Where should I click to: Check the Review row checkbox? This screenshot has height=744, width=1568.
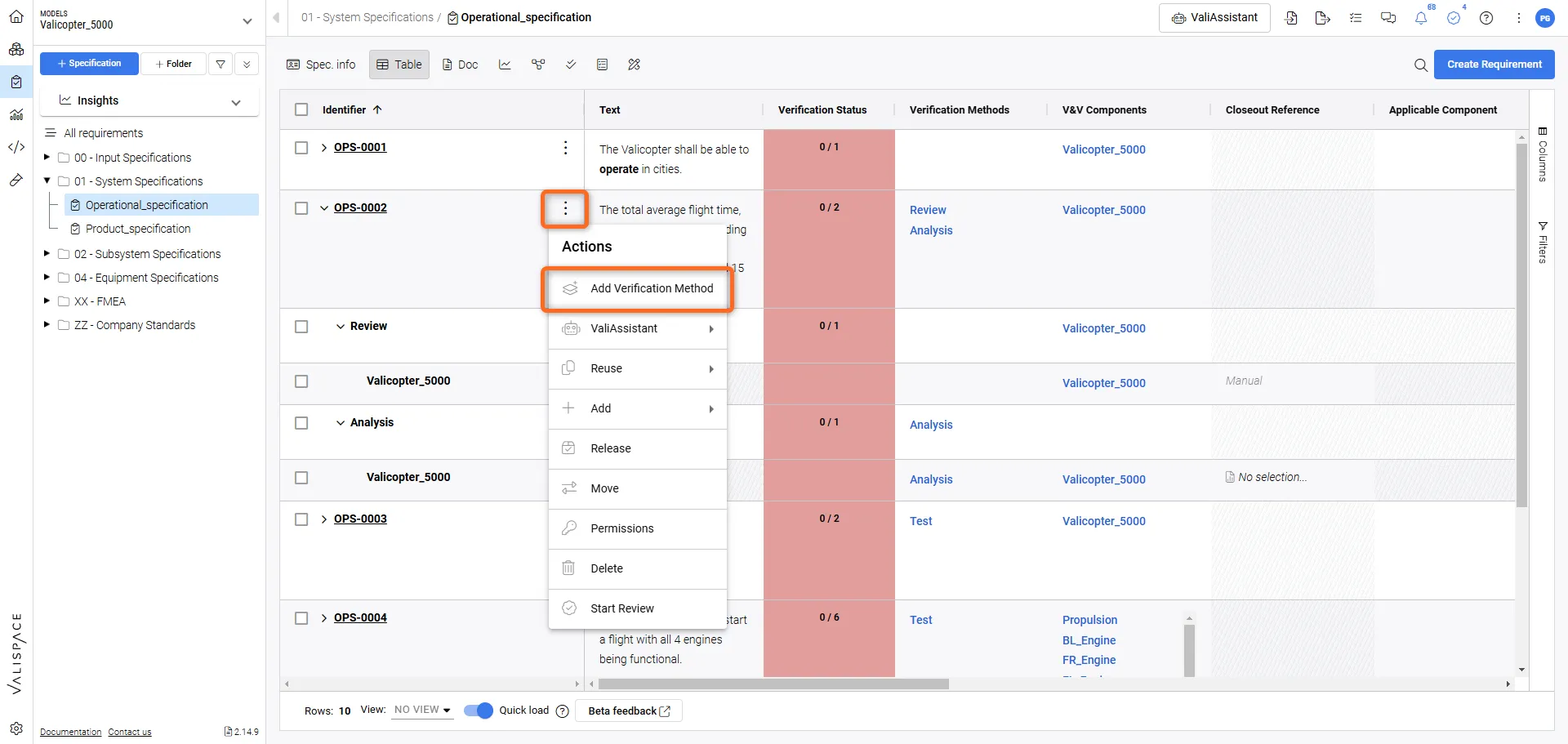[x=301, y=327]
